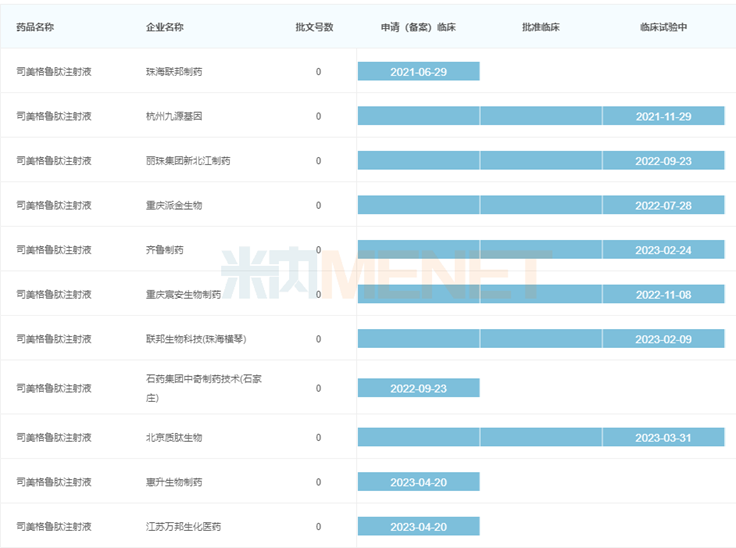
Task: Select company name 齐鲁制药
Action: pyautogui.click(x=165, y=250)
